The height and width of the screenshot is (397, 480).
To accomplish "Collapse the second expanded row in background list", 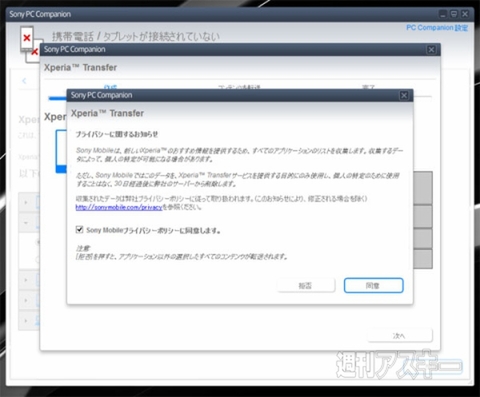I will click(x=26, y=223).
